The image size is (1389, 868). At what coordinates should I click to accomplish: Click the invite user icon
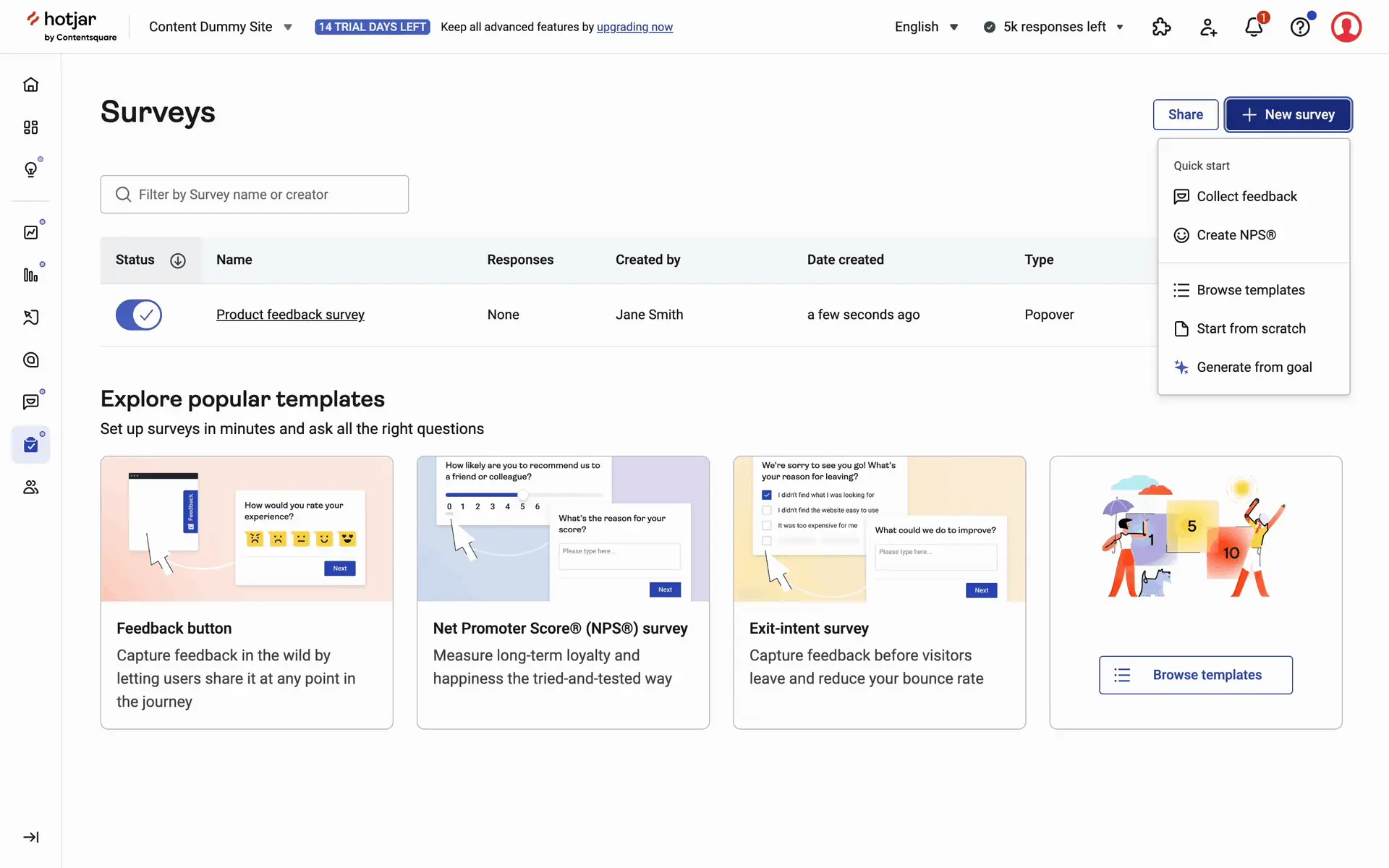pos(1207,27)
